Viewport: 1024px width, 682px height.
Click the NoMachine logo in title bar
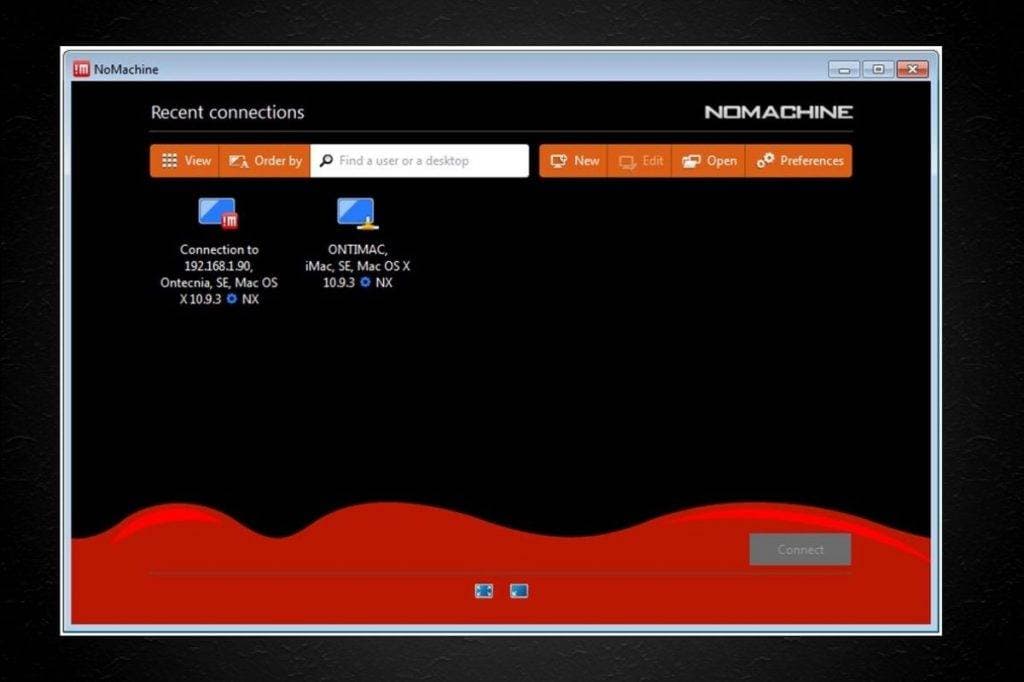[x=82, y=69]
